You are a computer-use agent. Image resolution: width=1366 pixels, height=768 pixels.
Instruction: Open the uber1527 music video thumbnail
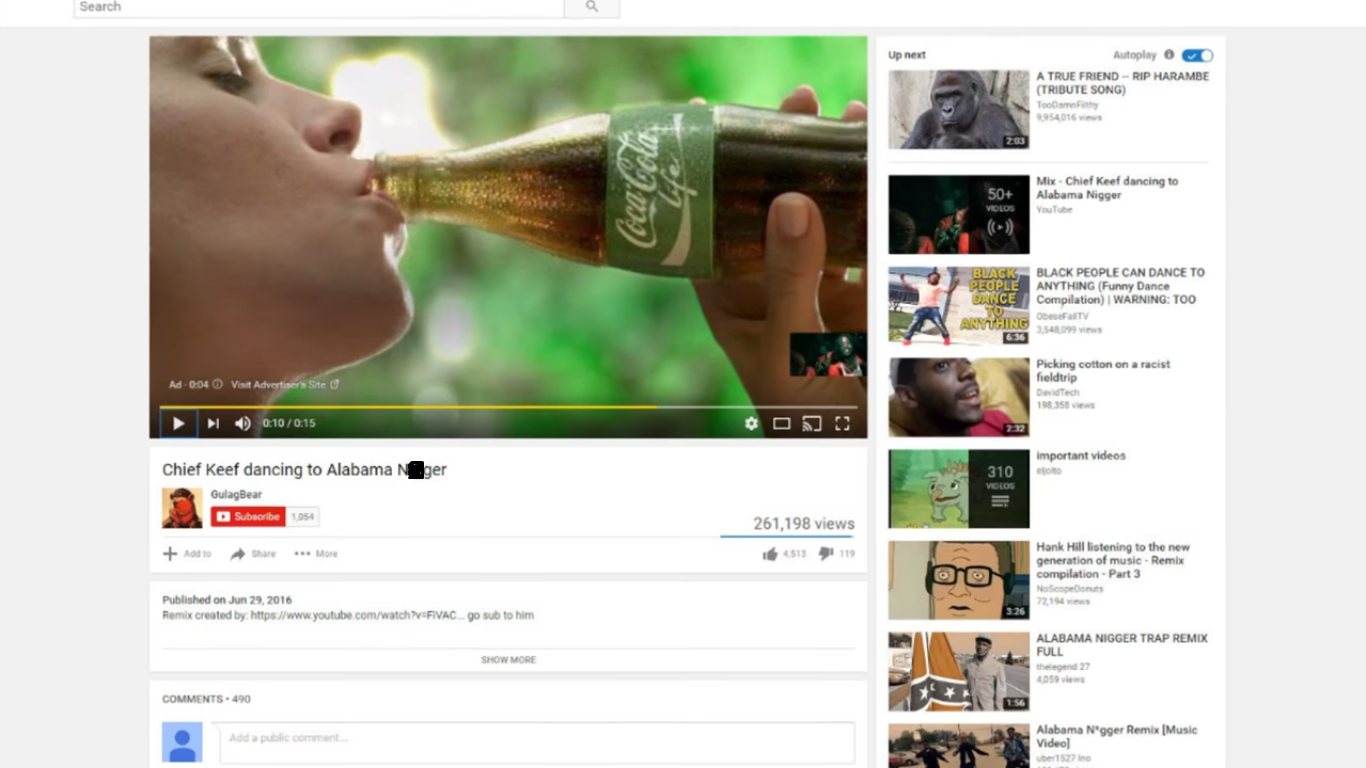click(x=959, y=746)
